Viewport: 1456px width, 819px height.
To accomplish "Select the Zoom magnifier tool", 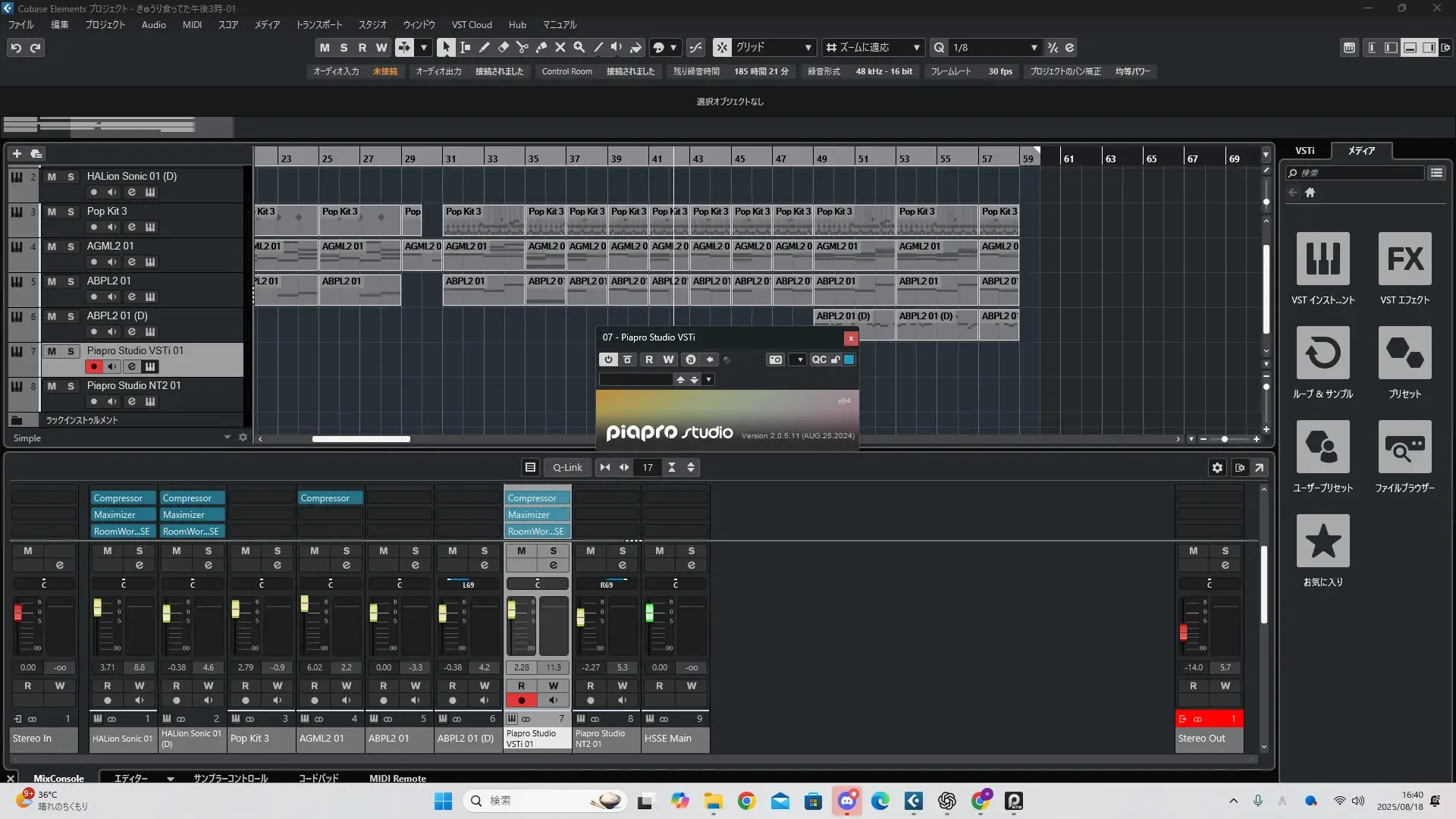I will (x=579, y=48).
